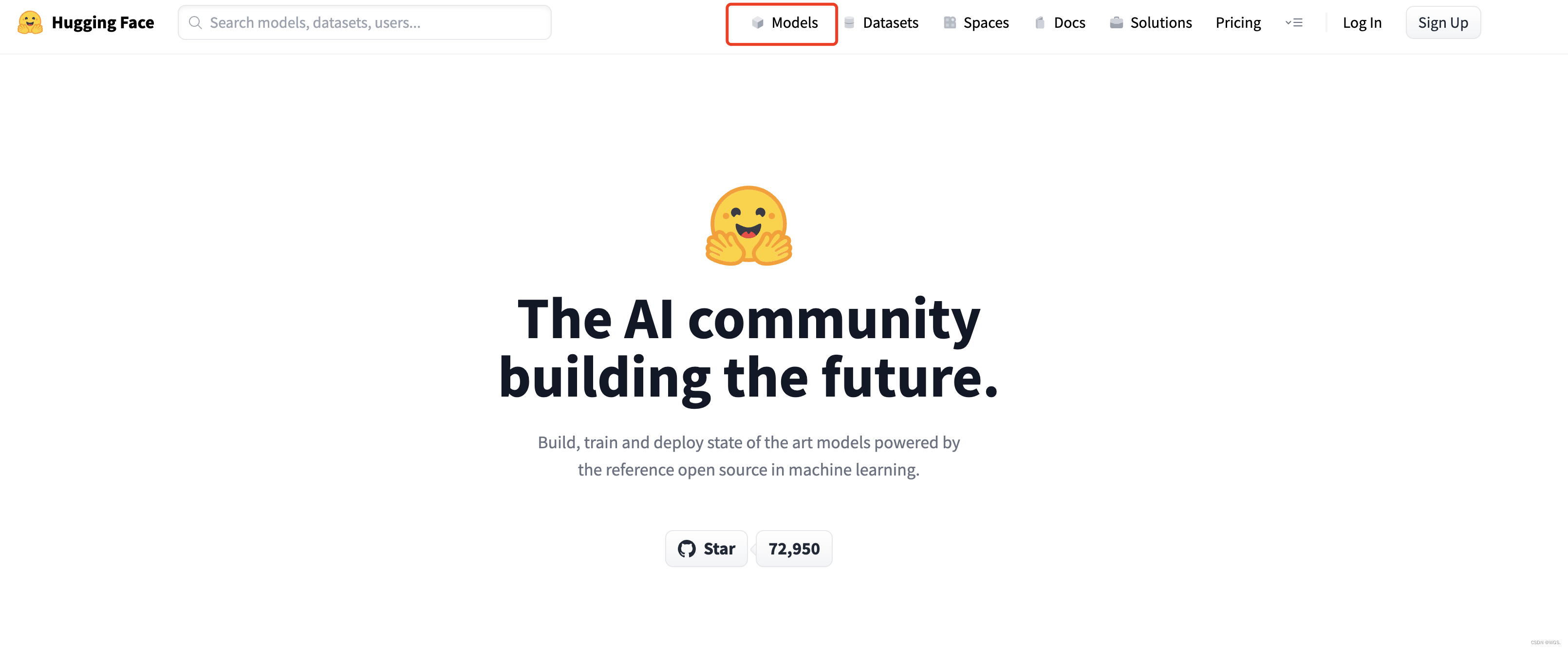The image size is (1568, 649).
Task: Select the Spaces tab
Action: 984,22
